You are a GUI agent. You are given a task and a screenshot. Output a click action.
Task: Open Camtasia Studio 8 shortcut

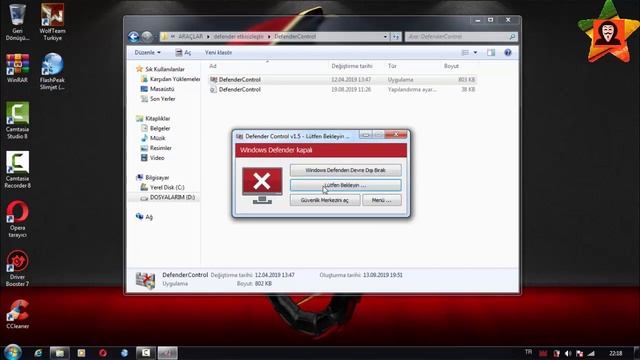click(17, 120)
